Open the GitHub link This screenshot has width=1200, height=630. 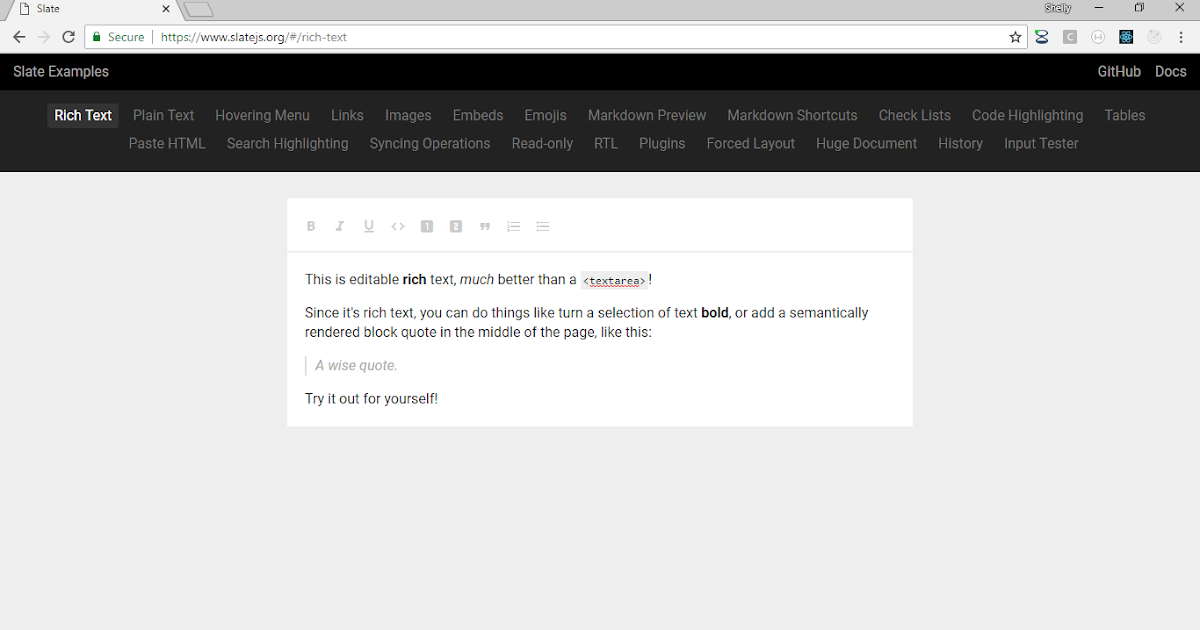[1119, 71]
